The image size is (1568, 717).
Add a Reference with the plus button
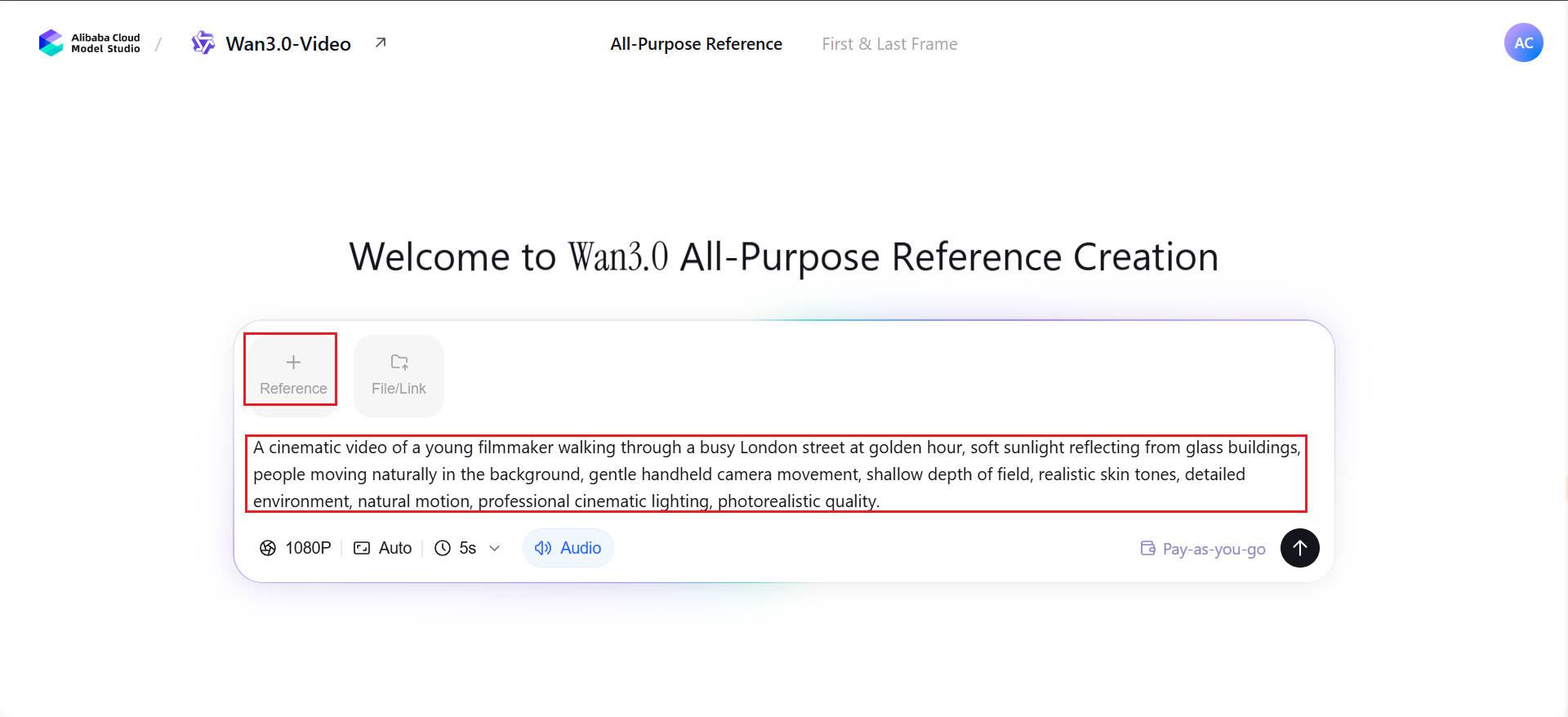(x=293, y=375)
